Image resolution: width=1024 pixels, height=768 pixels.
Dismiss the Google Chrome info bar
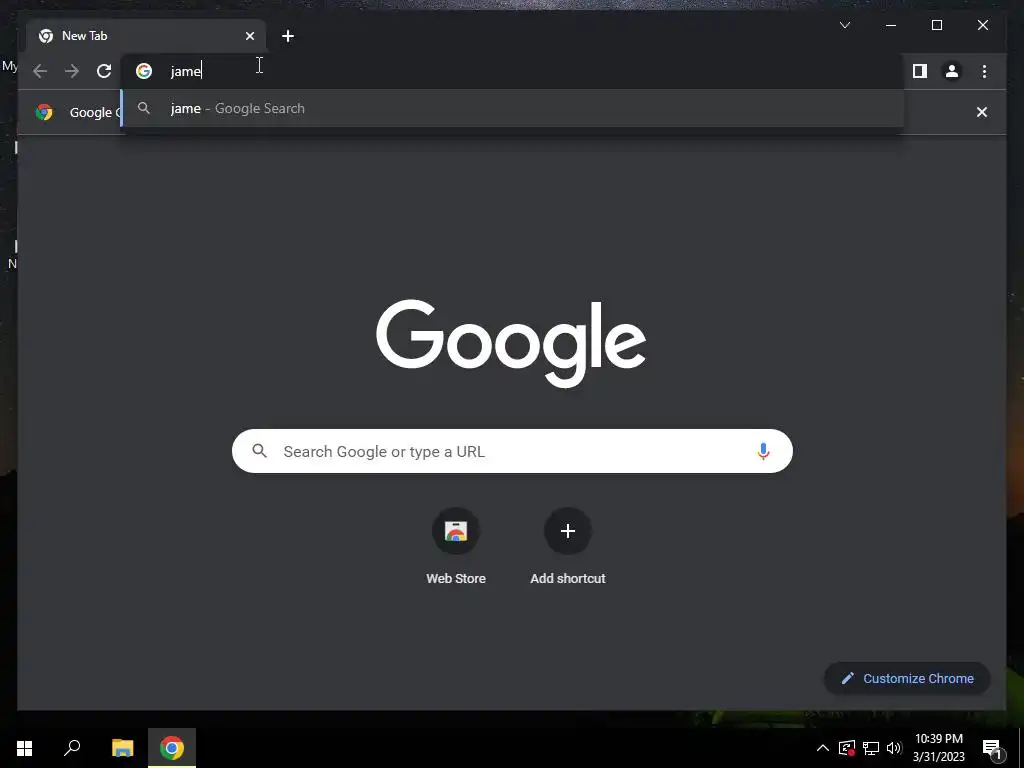982,112
